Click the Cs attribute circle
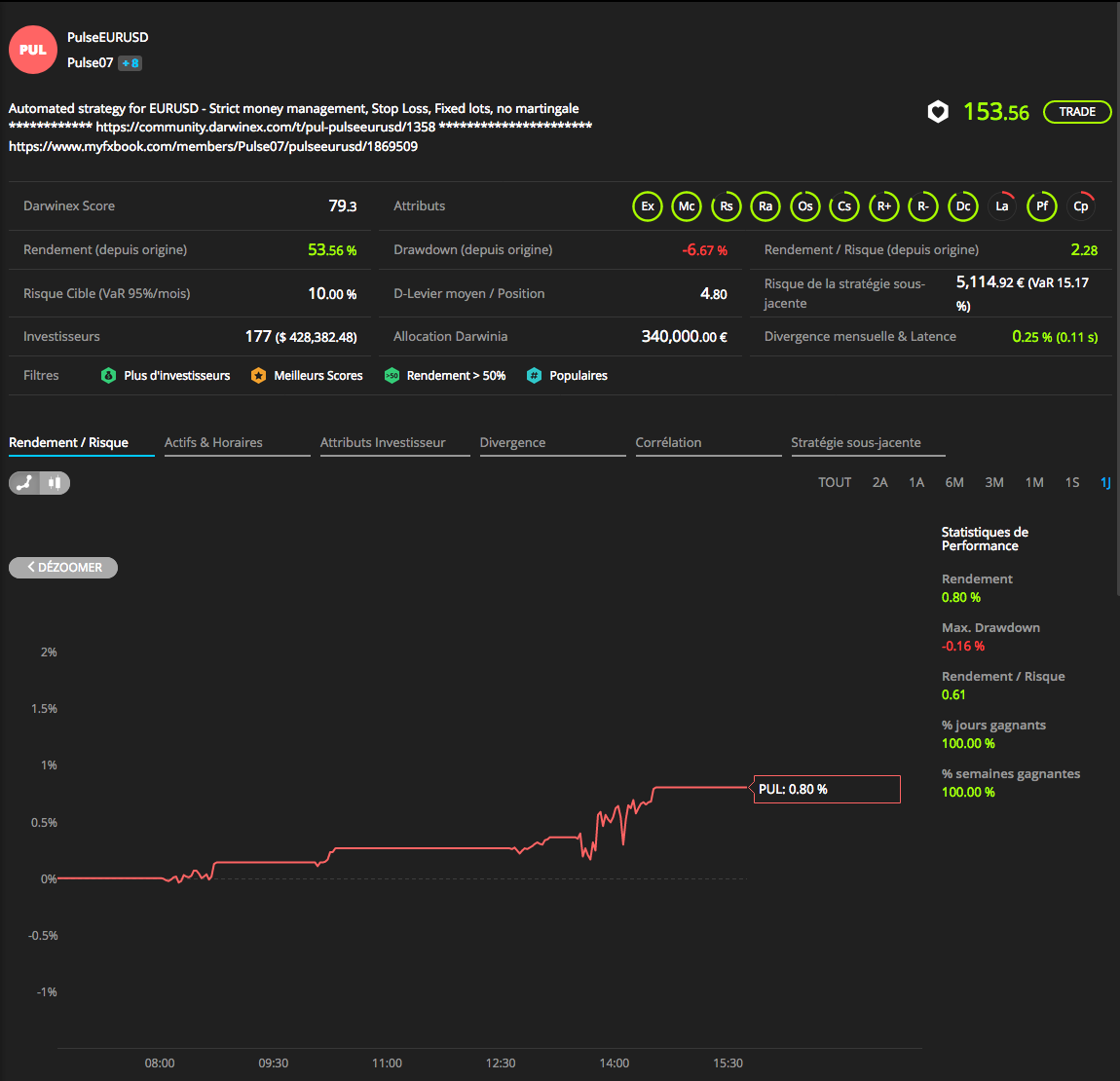This screenshot has width=1120, height=1081. (844, 206)
